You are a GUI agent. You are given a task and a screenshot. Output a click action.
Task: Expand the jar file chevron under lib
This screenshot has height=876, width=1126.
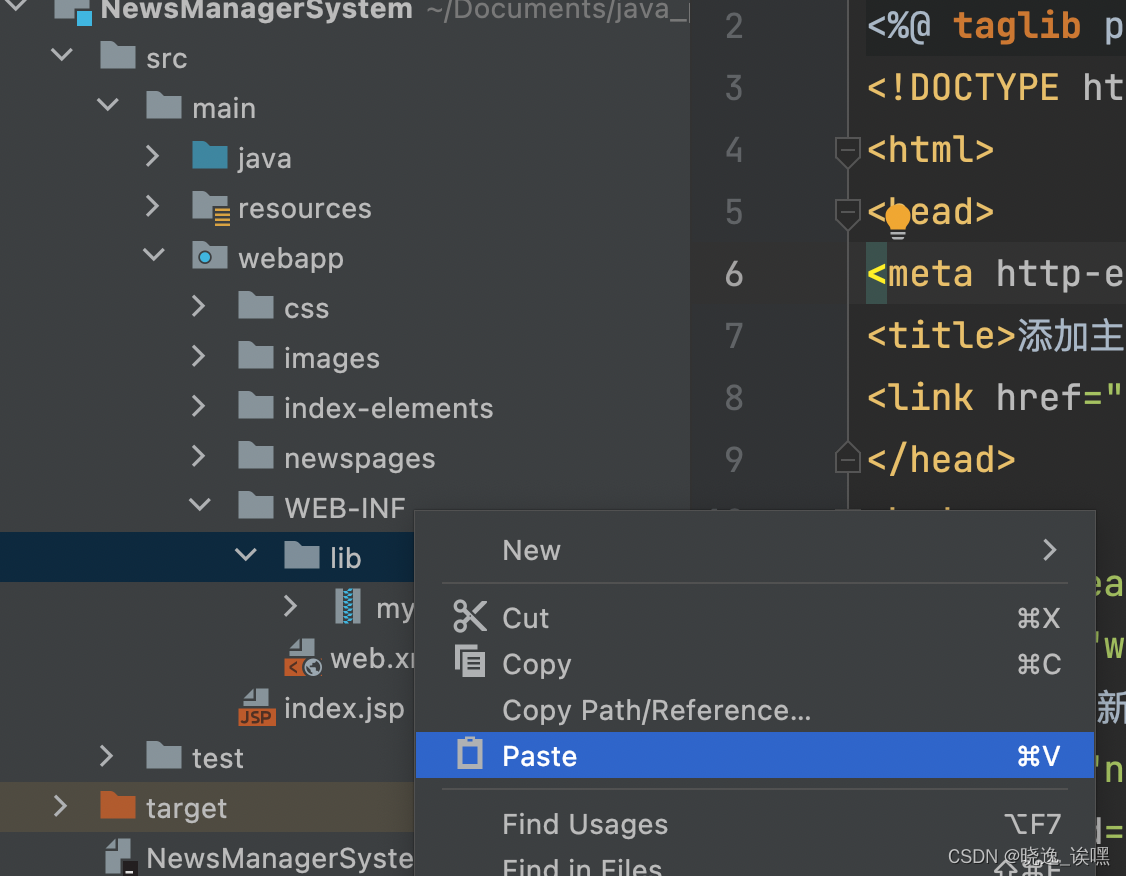click(290, 605)
